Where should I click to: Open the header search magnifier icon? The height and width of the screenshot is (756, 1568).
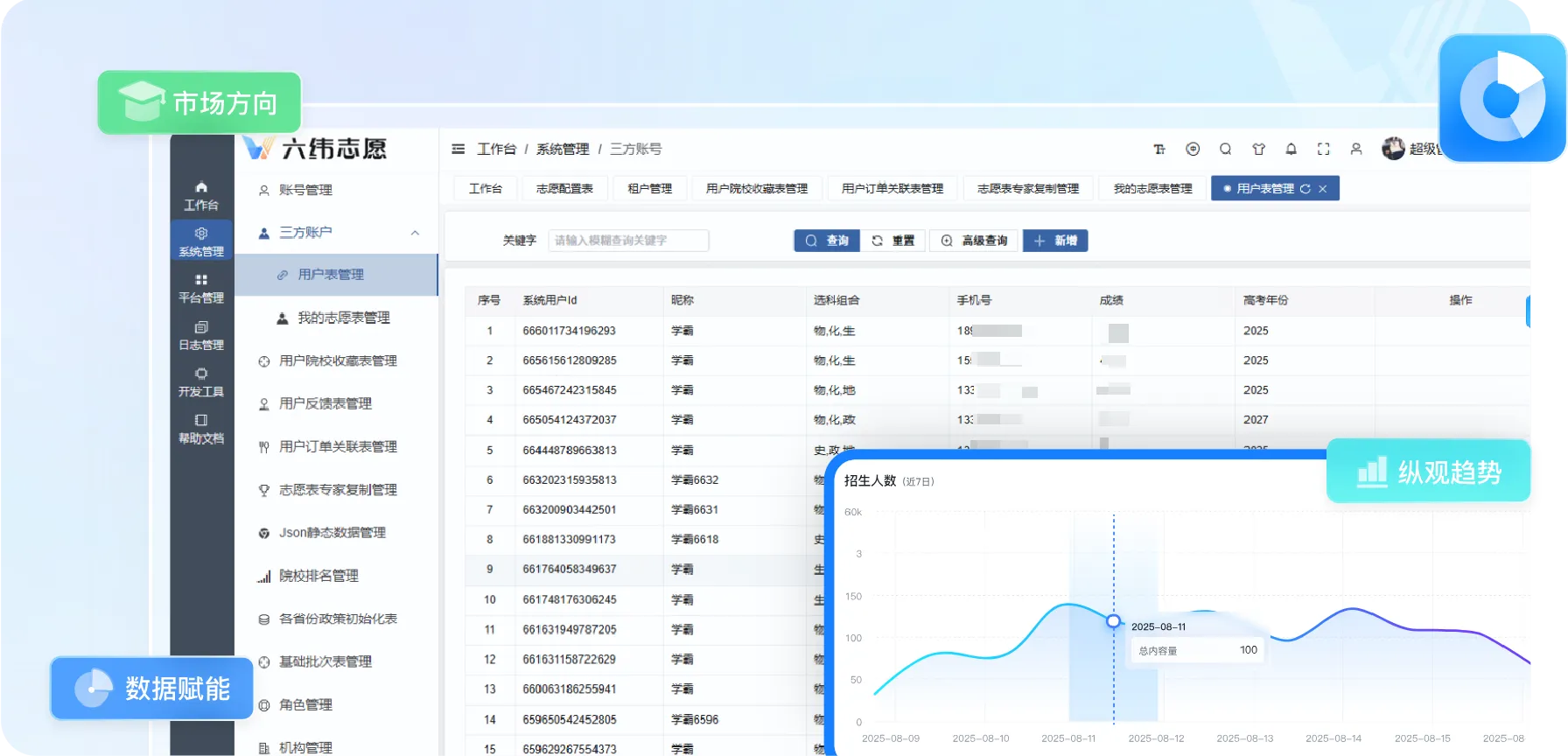[x=1225, y=150]
